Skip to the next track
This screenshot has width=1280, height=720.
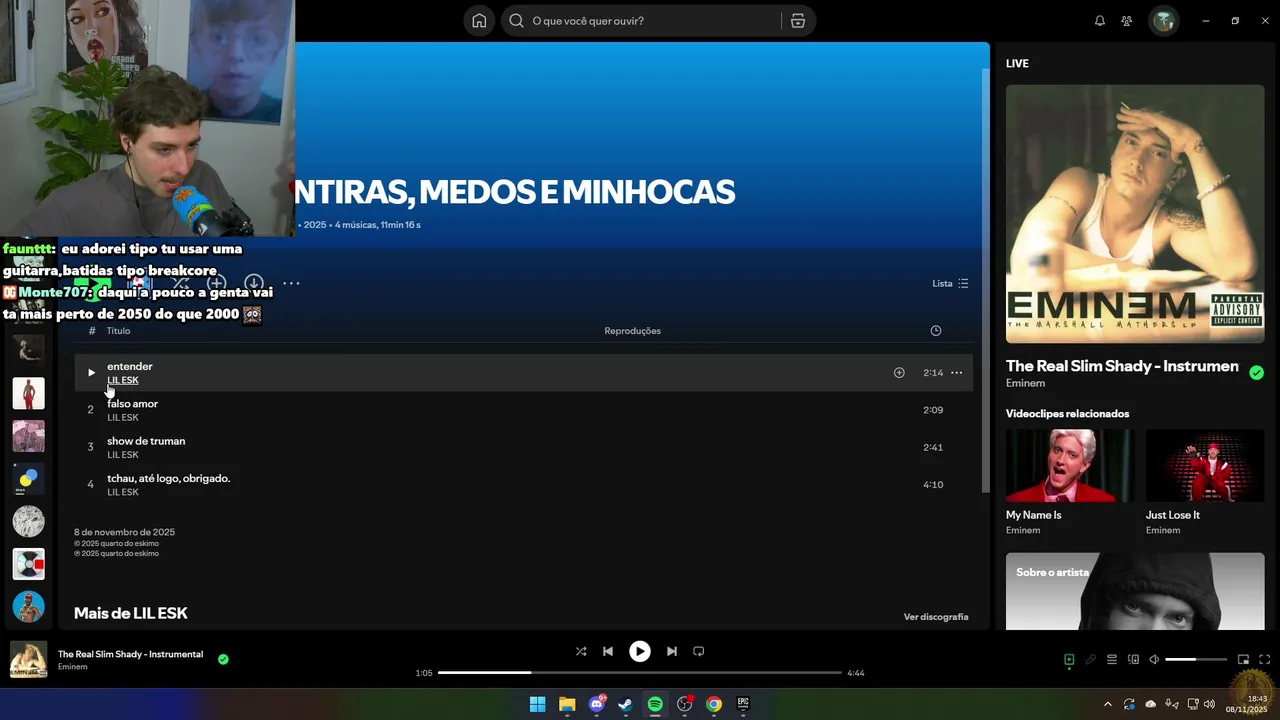pyautogui.click(x=672, y=651)
